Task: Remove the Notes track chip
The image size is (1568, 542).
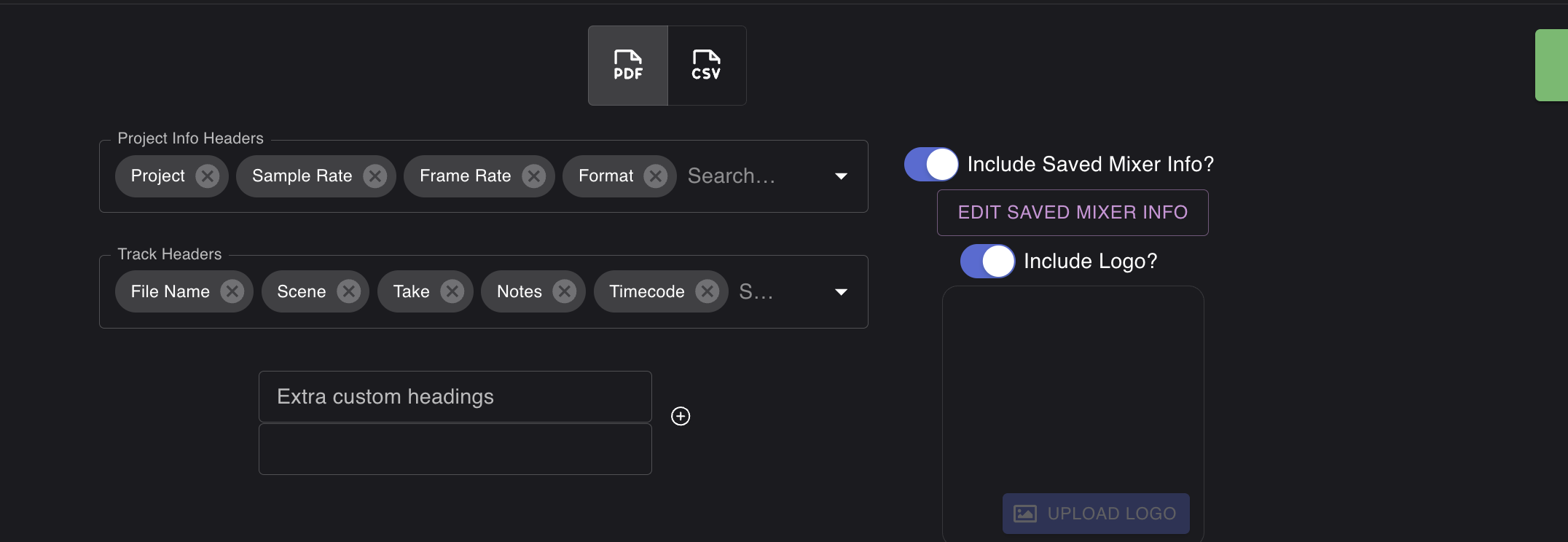Action: coord(565,291)
